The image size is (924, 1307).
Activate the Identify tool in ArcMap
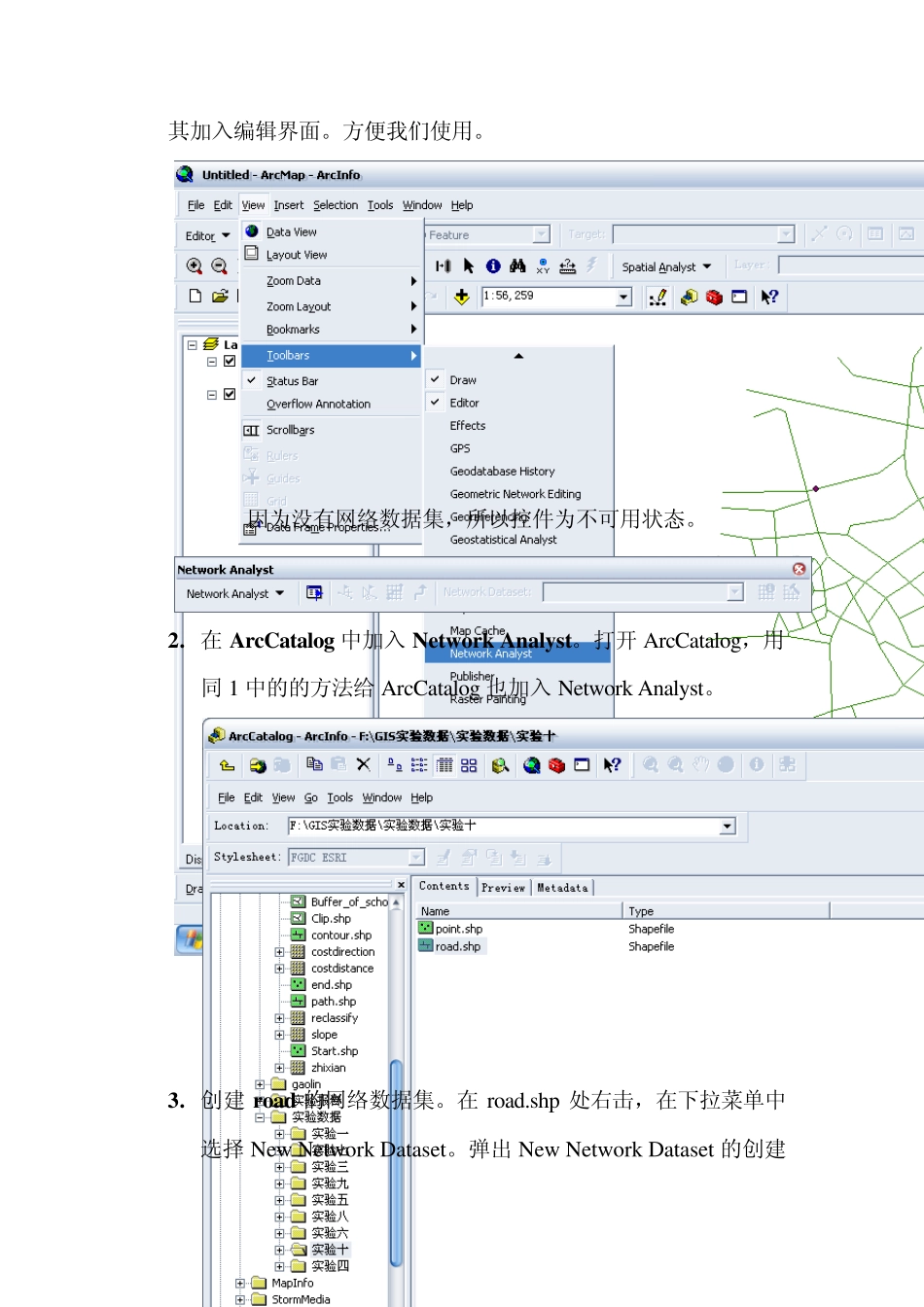click(x=493, y=265)
